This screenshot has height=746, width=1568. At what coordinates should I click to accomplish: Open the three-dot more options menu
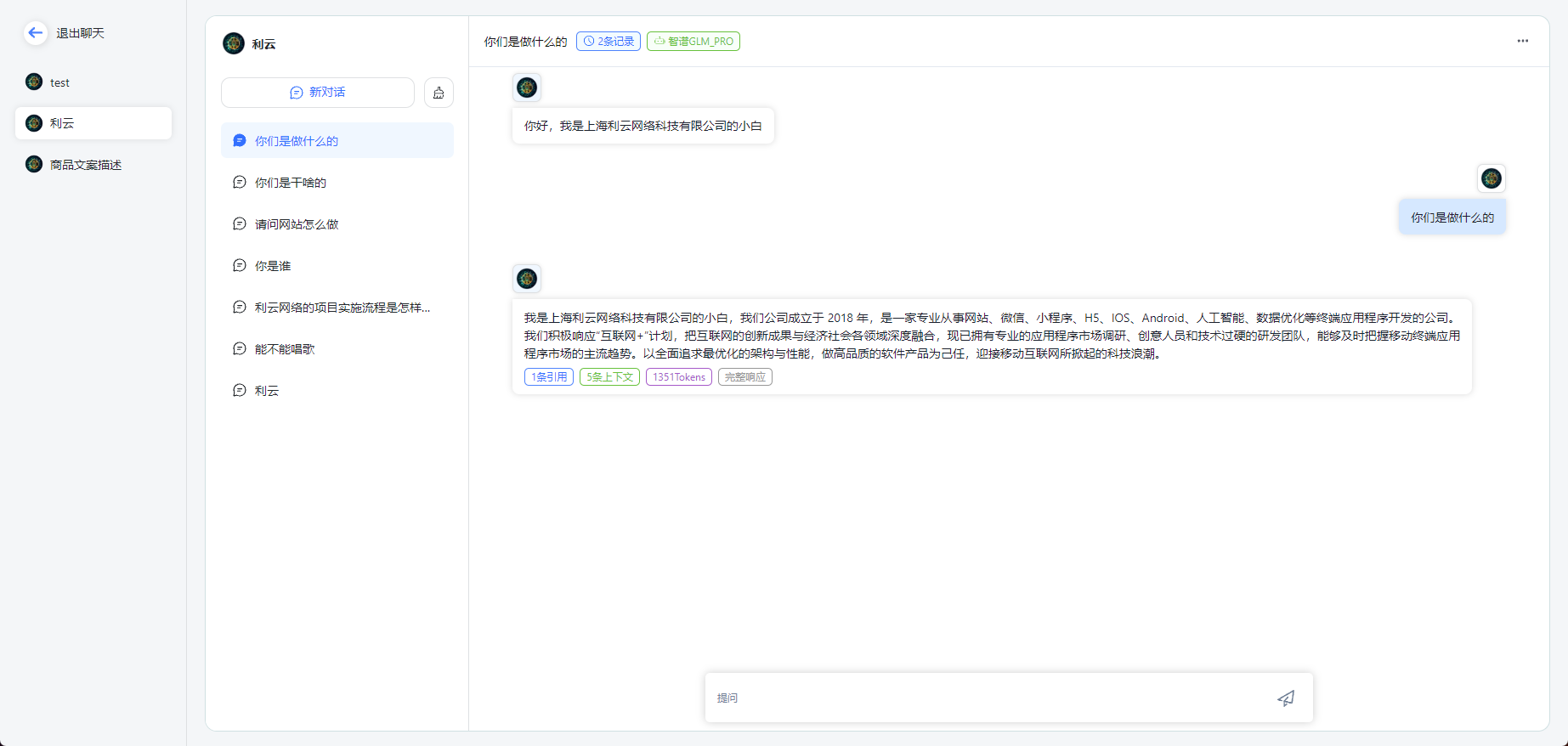[x=1523, y=41]
